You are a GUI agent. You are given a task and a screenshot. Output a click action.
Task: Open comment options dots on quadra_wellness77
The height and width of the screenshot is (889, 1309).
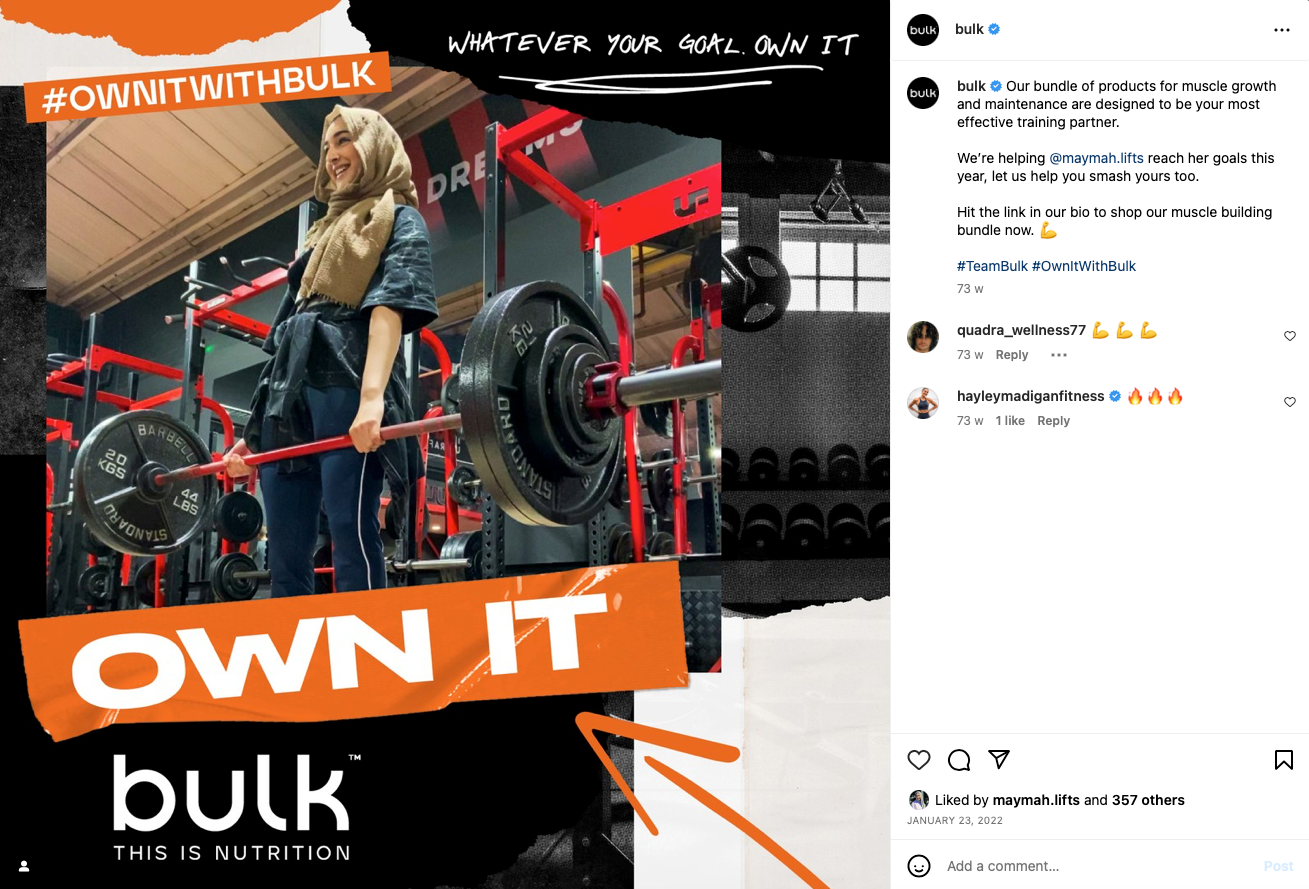tap(1059, 355)
